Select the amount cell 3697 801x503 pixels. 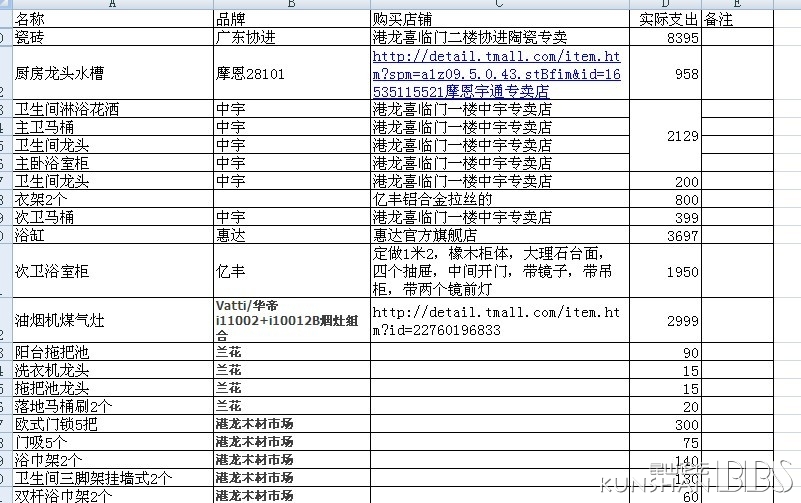pyautogui.click(x=666, y=235)
